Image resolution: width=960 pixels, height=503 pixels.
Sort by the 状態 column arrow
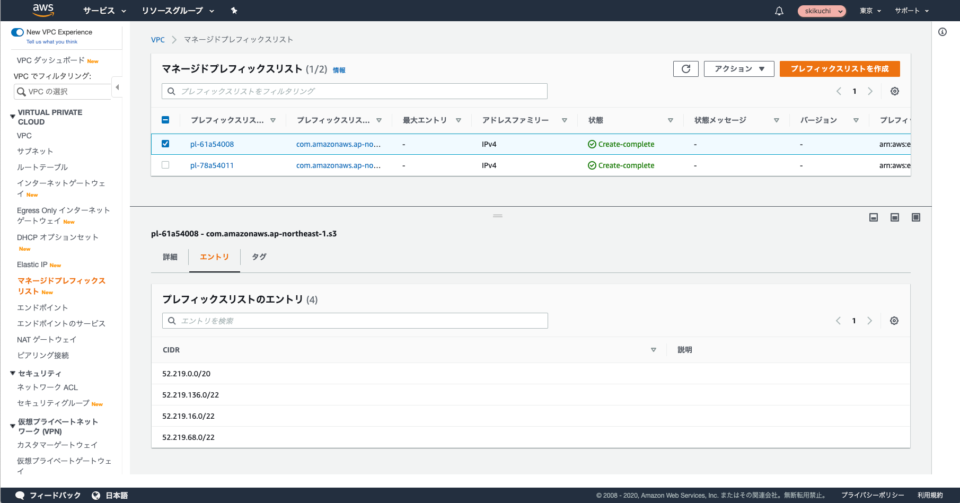coord(670,121)
